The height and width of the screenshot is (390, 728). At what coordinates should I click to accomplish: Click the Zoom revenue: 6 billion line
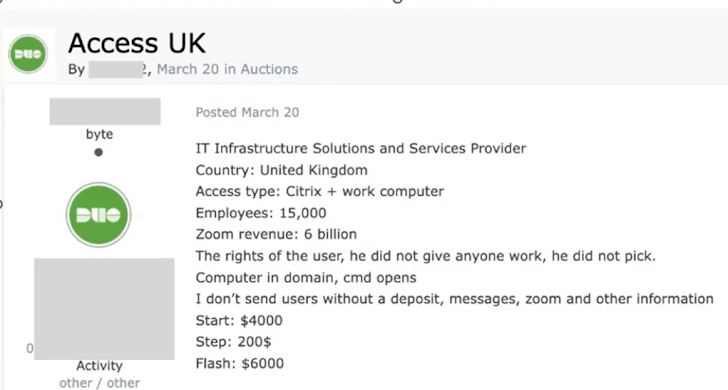click(x=276, y=234)
